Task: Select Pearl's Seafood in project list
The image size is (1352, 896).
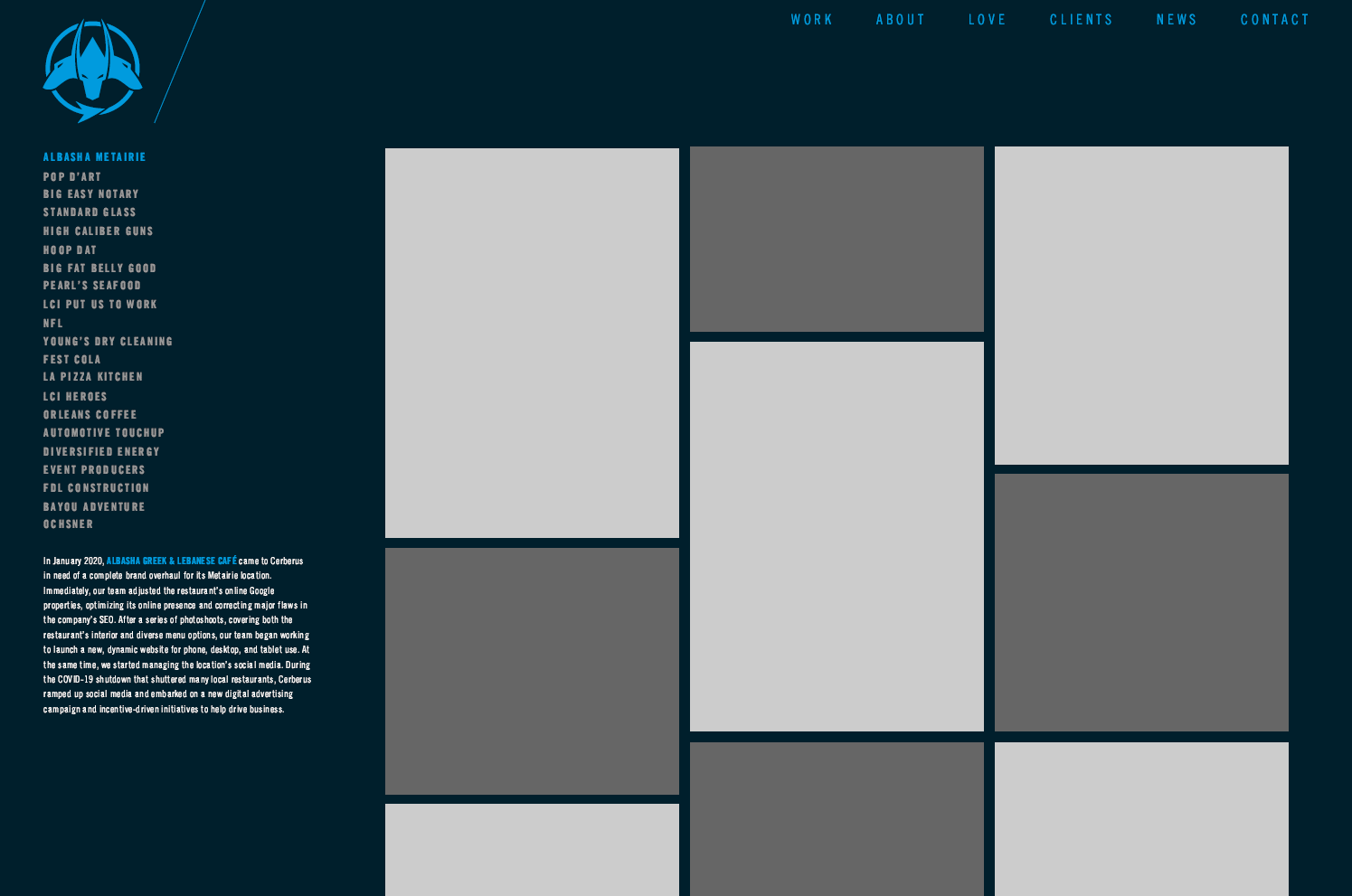Action: (x=92, y=286)
